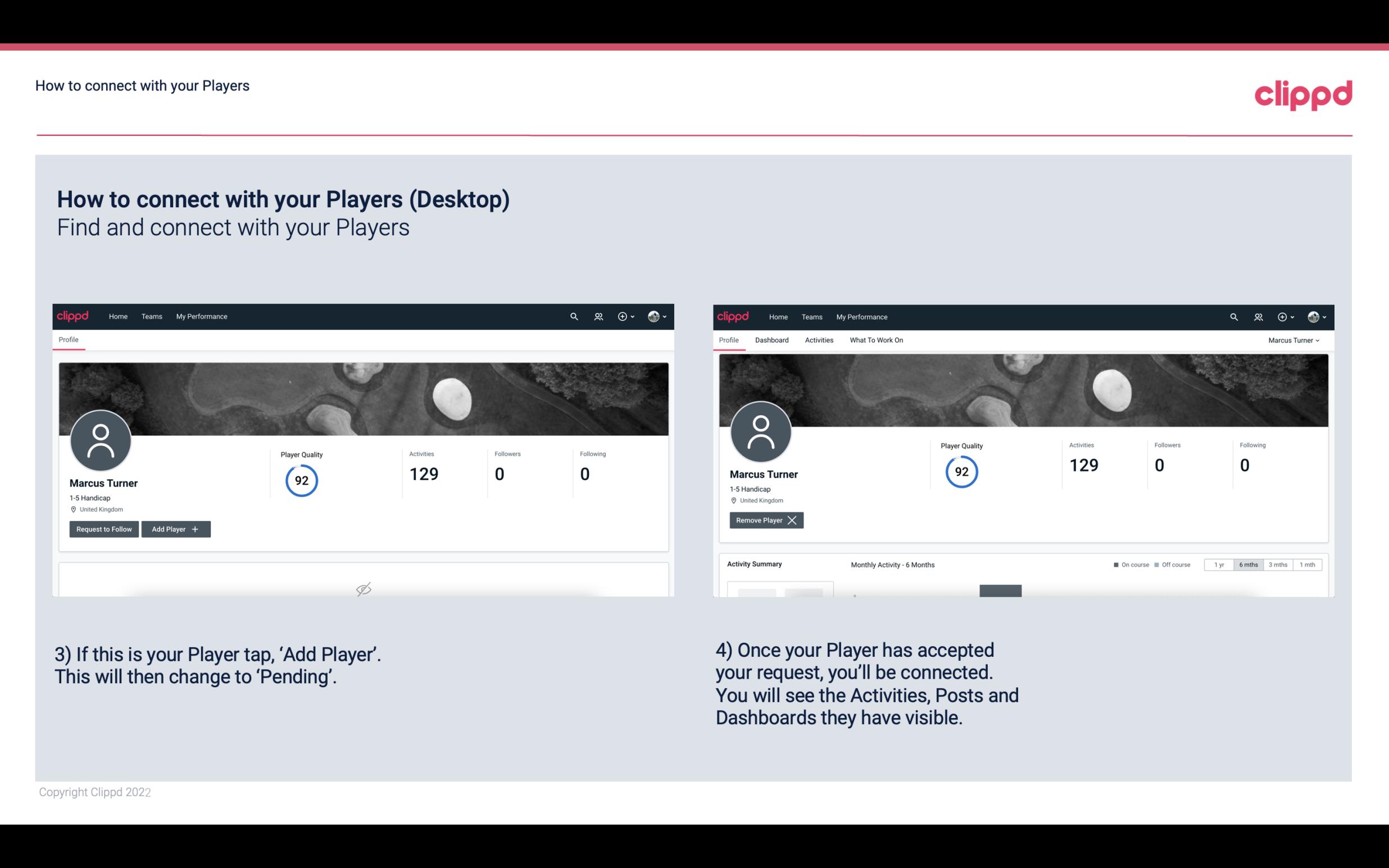Click the search icon in right navbar

(x=1233, y=316)
